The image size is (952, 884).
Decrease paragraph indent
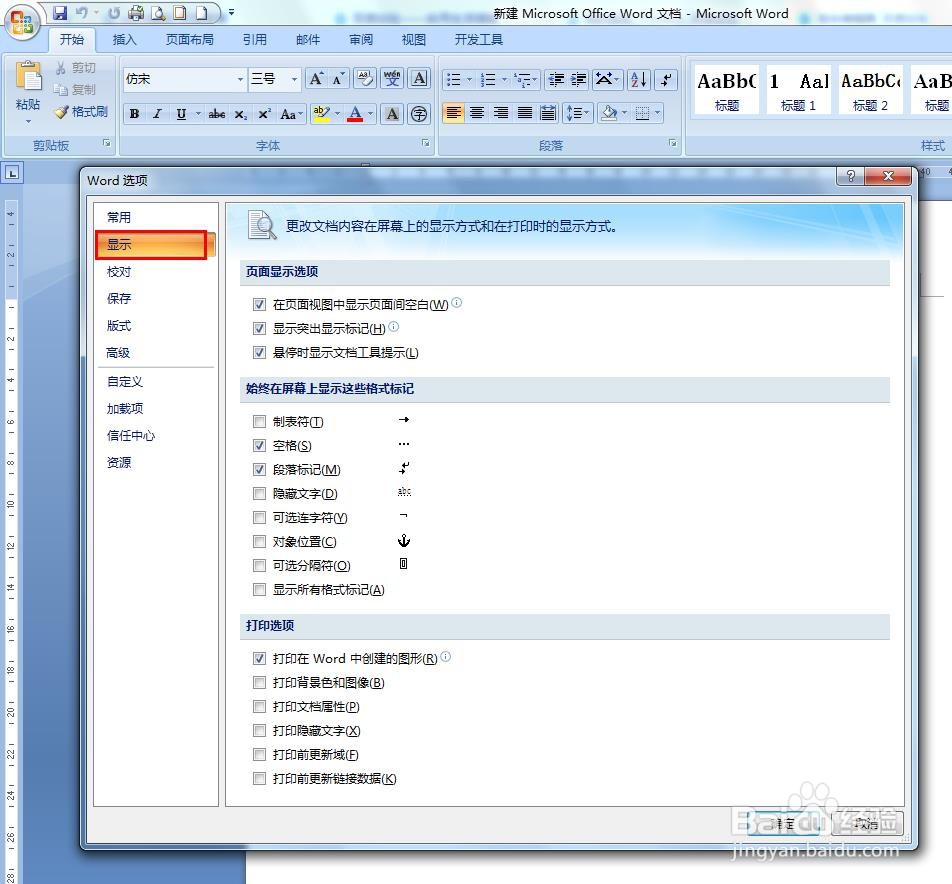556,79
